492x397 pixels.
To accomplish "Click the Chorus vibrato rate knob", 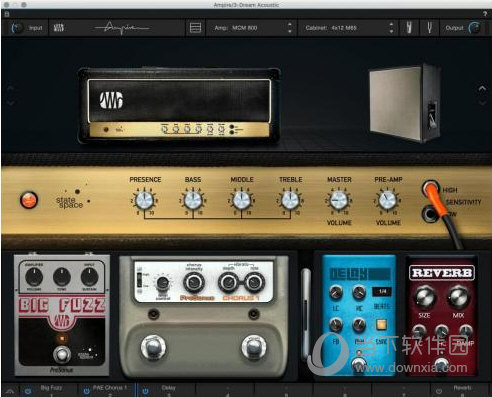I will pos(255,283).
